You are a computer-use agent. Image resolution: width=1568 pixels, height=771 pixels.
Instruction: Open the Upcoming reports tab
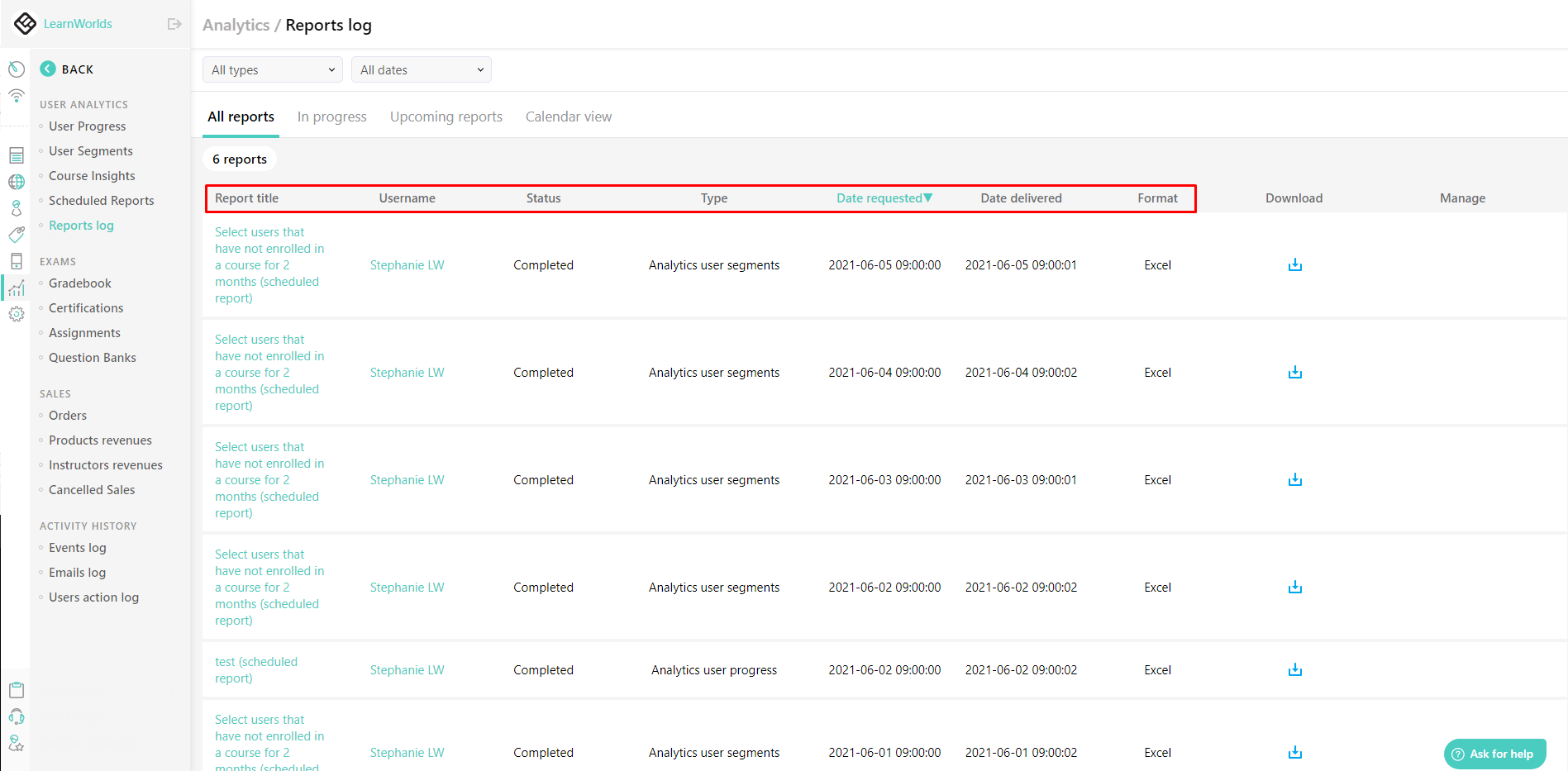(446, 117)
